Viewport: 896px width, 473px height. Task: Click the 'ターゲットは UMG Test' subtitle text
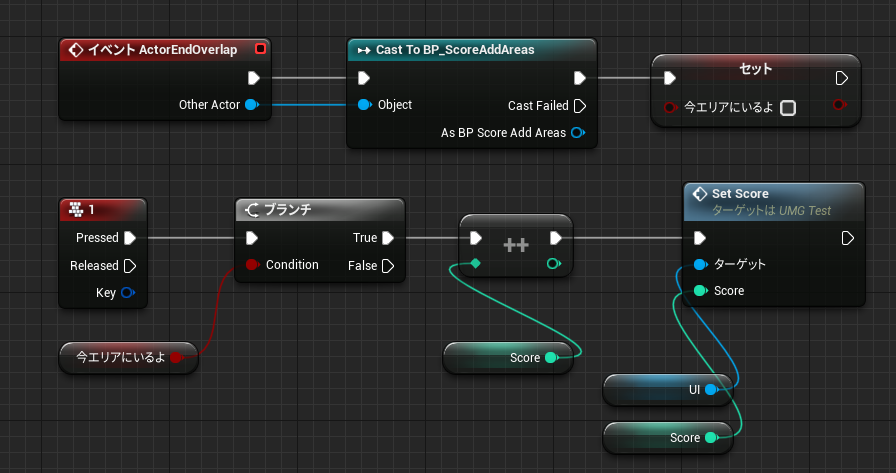click(771, 211)
